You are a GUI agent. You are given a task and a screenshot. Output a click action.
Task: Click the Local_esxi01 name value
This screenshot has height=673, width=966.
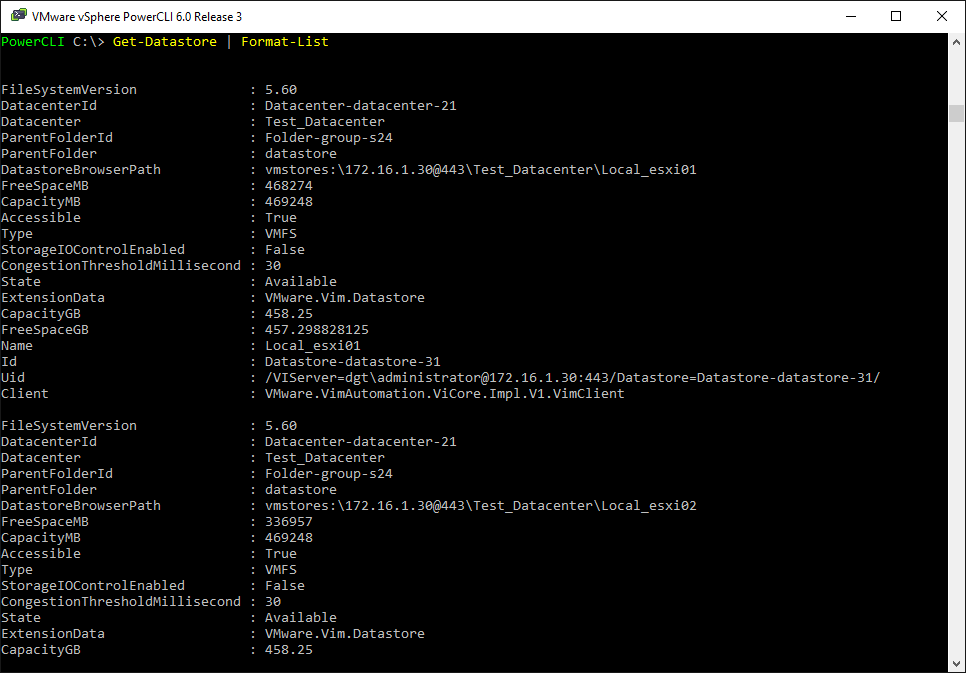[x=312, y=346]
